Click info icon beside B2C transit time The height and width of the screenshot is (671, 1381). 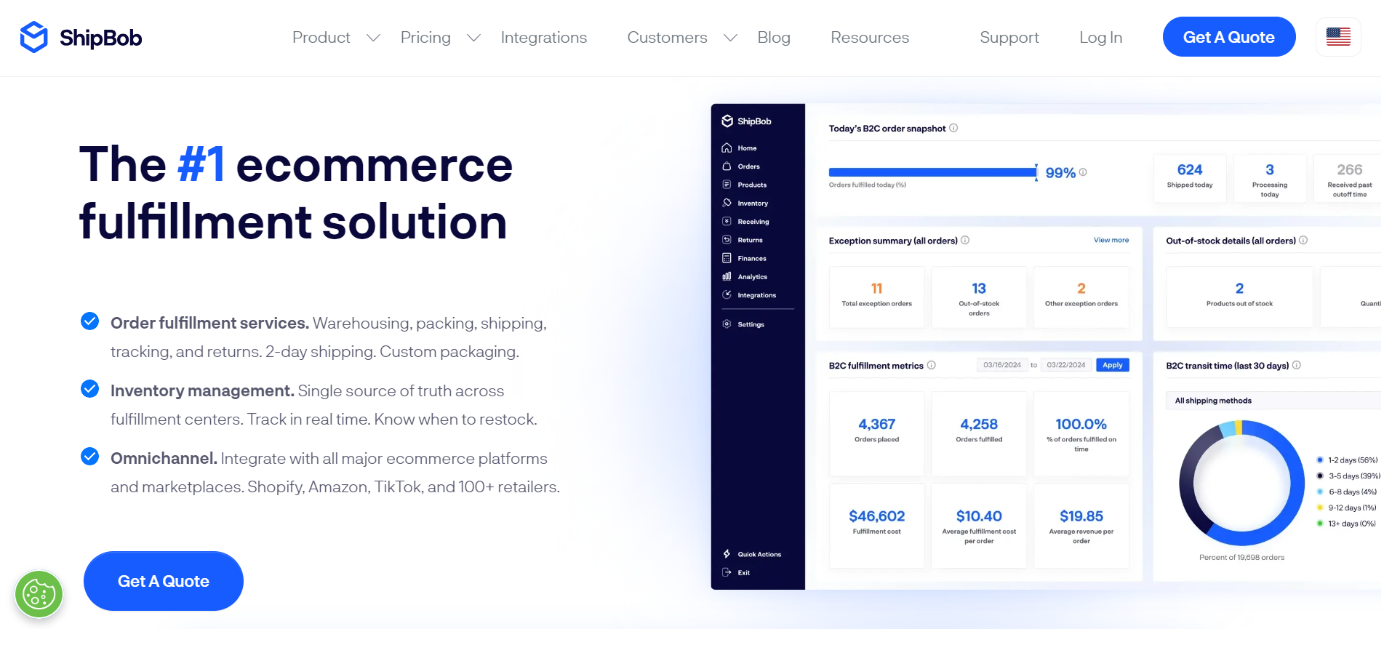pyautogui.click(x=1296, y=365)
